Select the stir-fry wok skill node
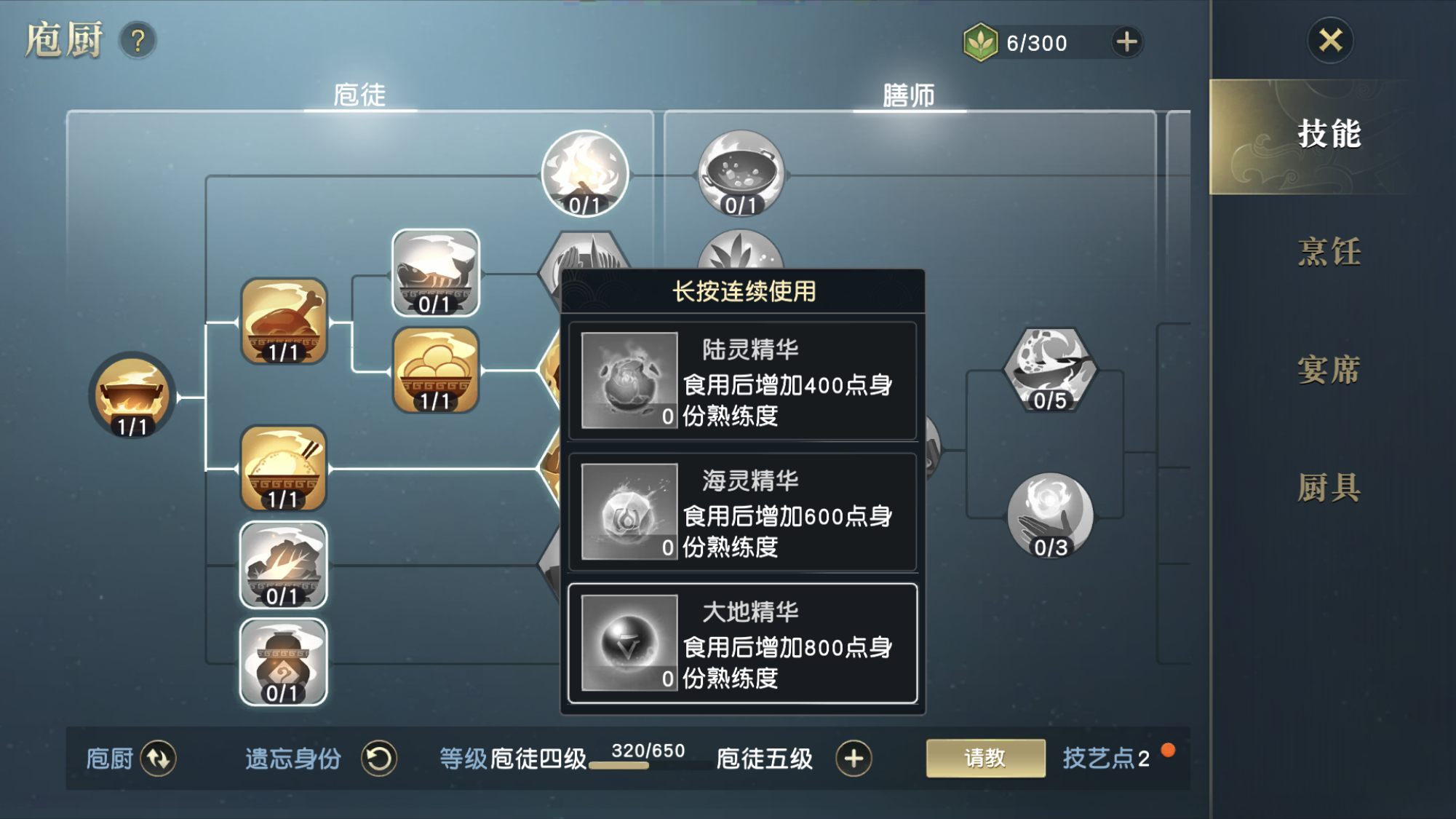Screen dimensions: 1456x819 (x=741, y=174)
